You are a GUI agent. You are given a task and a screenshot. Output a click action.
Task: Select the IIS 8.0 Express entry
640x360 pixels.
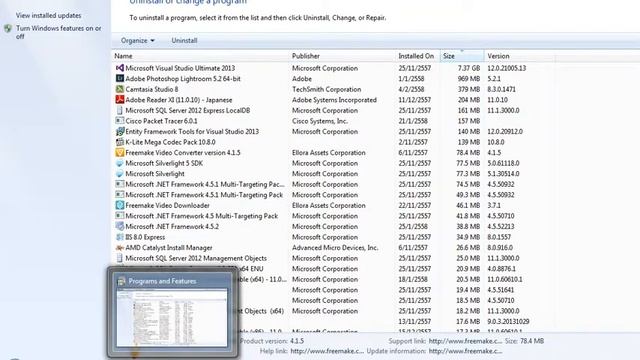coord(145,237)
